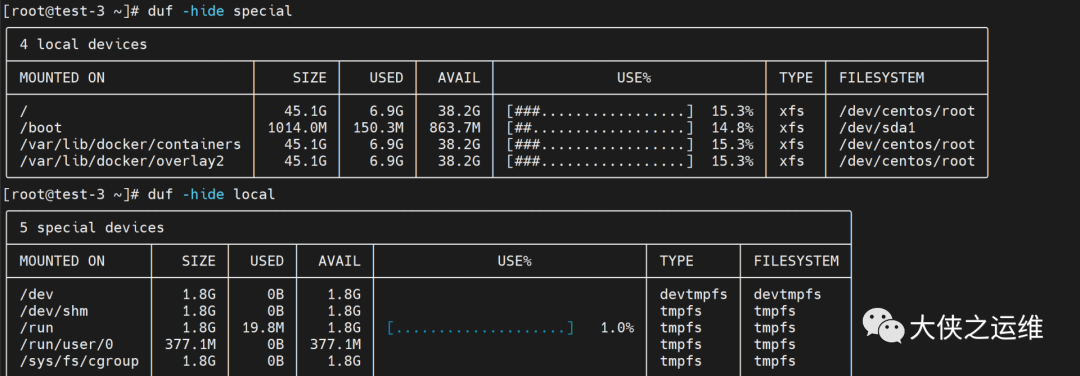Click AVAIL header in local devices table
1080x376 pixels.
click(x=459, y=78)
